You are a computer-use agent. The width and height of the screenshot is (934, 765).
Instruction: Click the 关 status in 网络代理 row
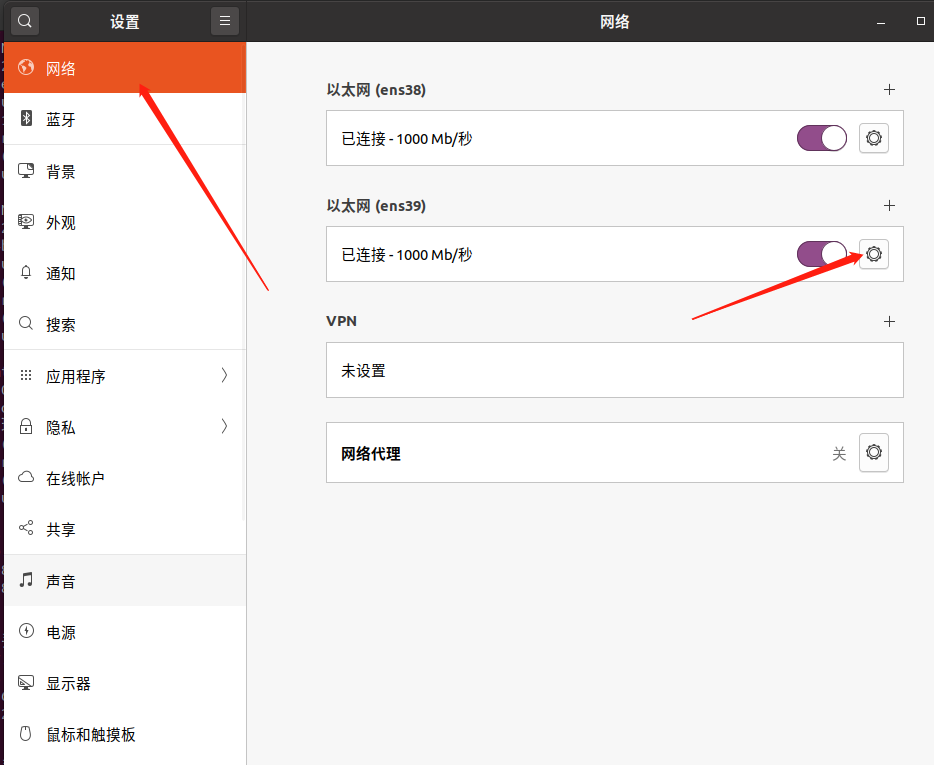(x=839, y=453)
